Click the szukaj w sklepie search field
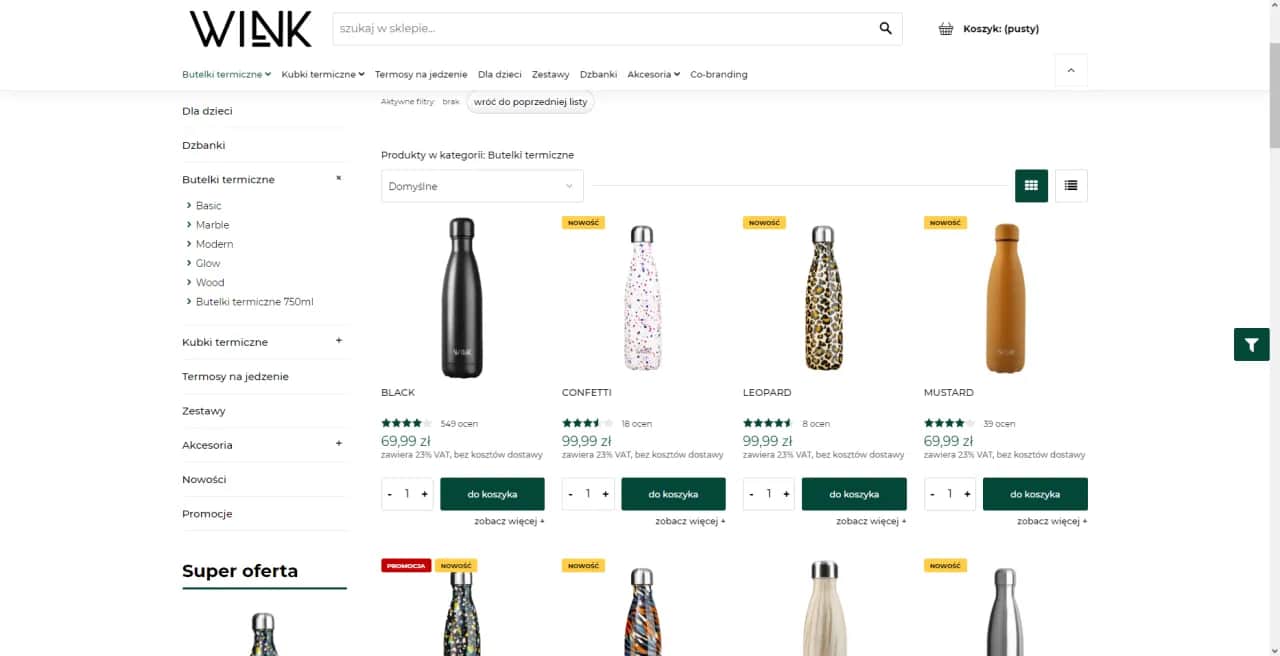 (600, 28)
